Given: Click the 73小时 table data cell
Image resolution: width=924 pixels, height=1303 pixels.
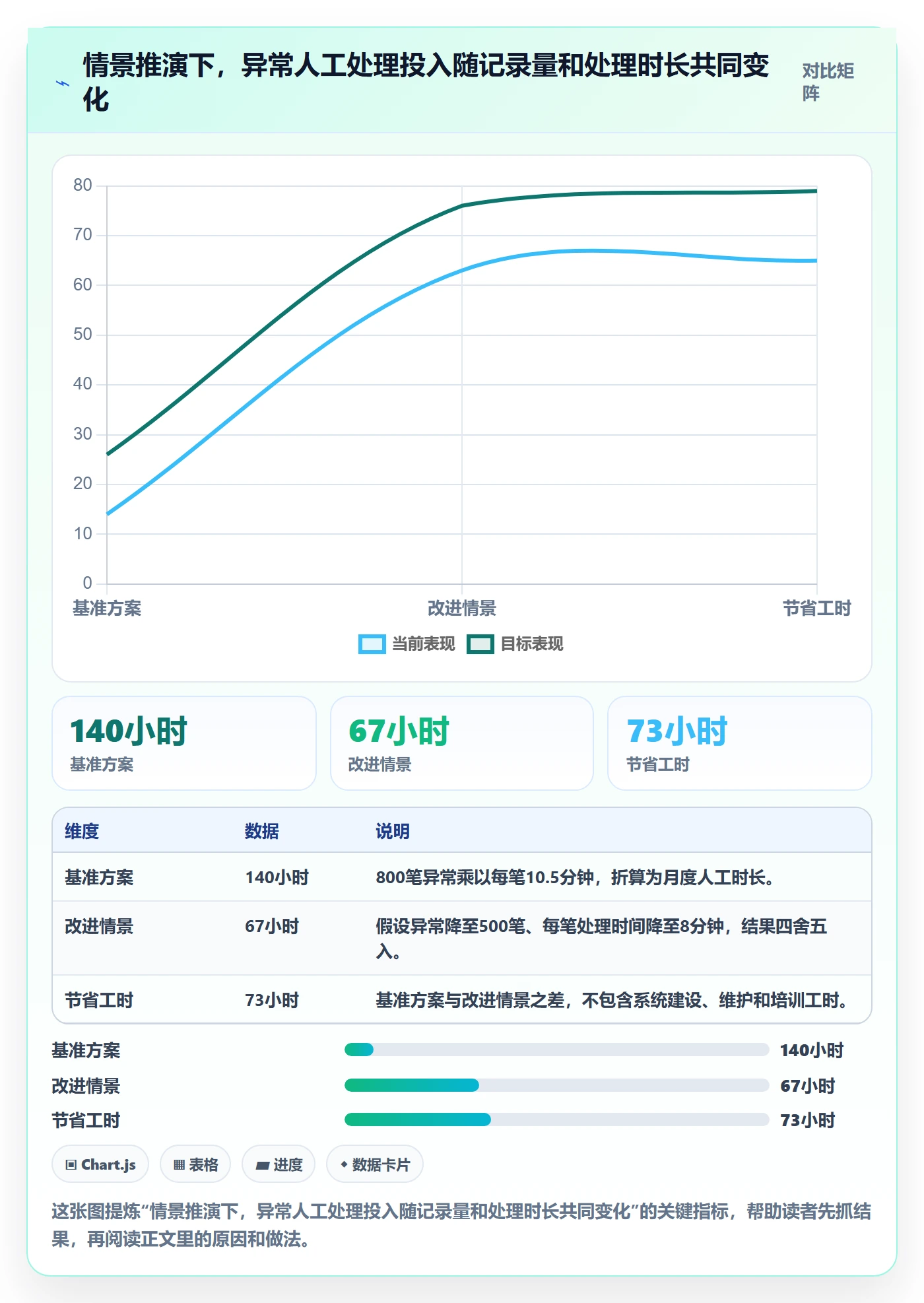Looking at the screenshot, I should [272, 1000].
